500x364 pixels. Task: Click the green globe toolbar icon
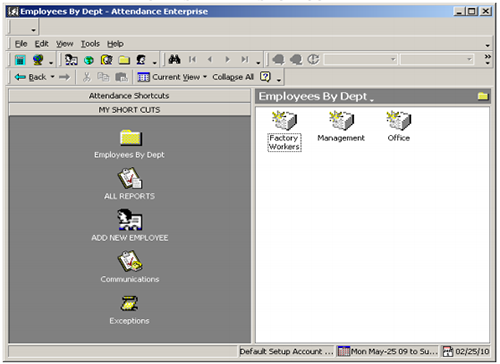click(x=89, y=60)
